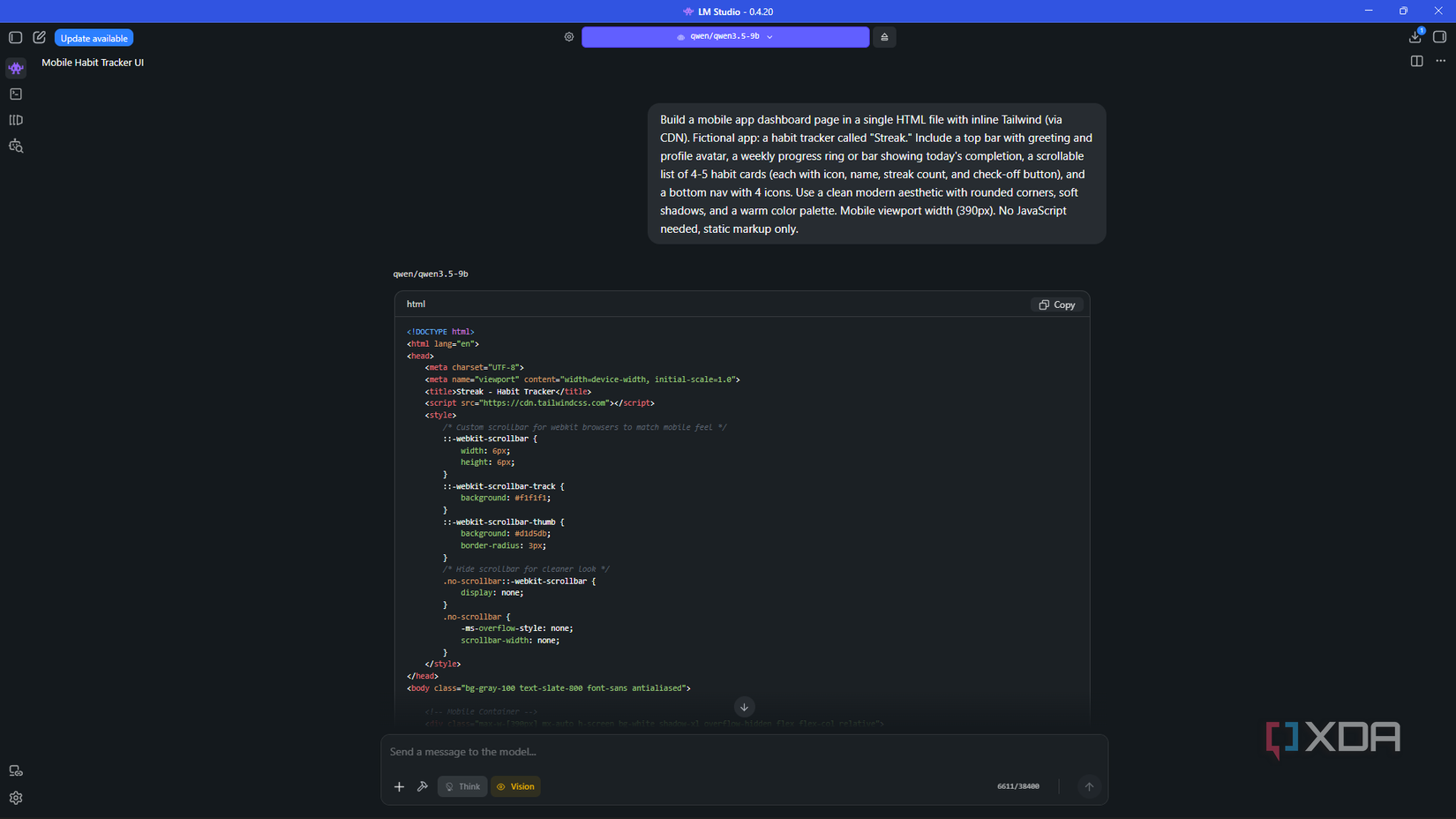1456x819 pixels.
Task: Open the downloads panel icon
Action: click(1415, 37)
